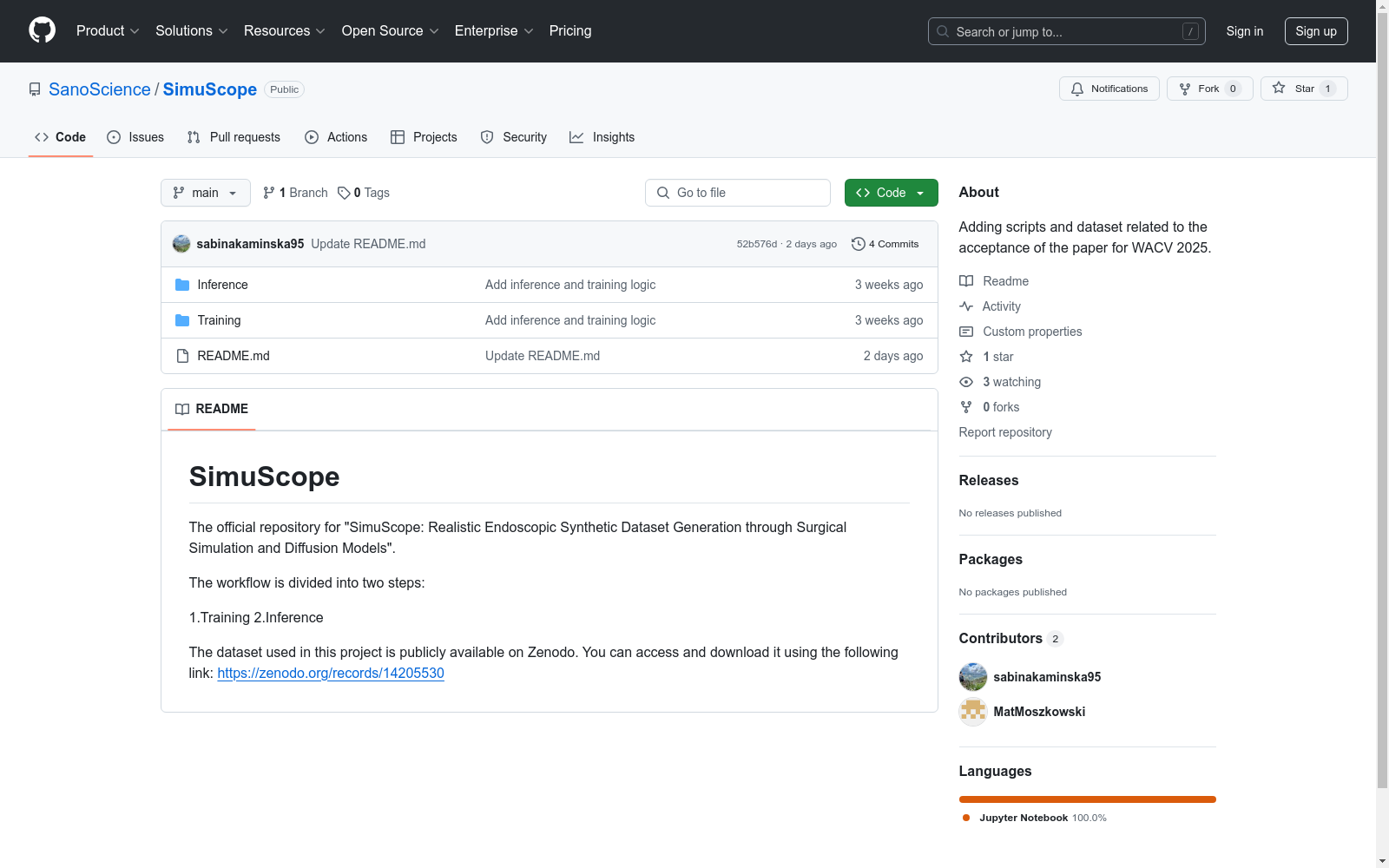This screenshot has height=868, width=1389.
Task: Open the Security tab
Action: (514, 137)
